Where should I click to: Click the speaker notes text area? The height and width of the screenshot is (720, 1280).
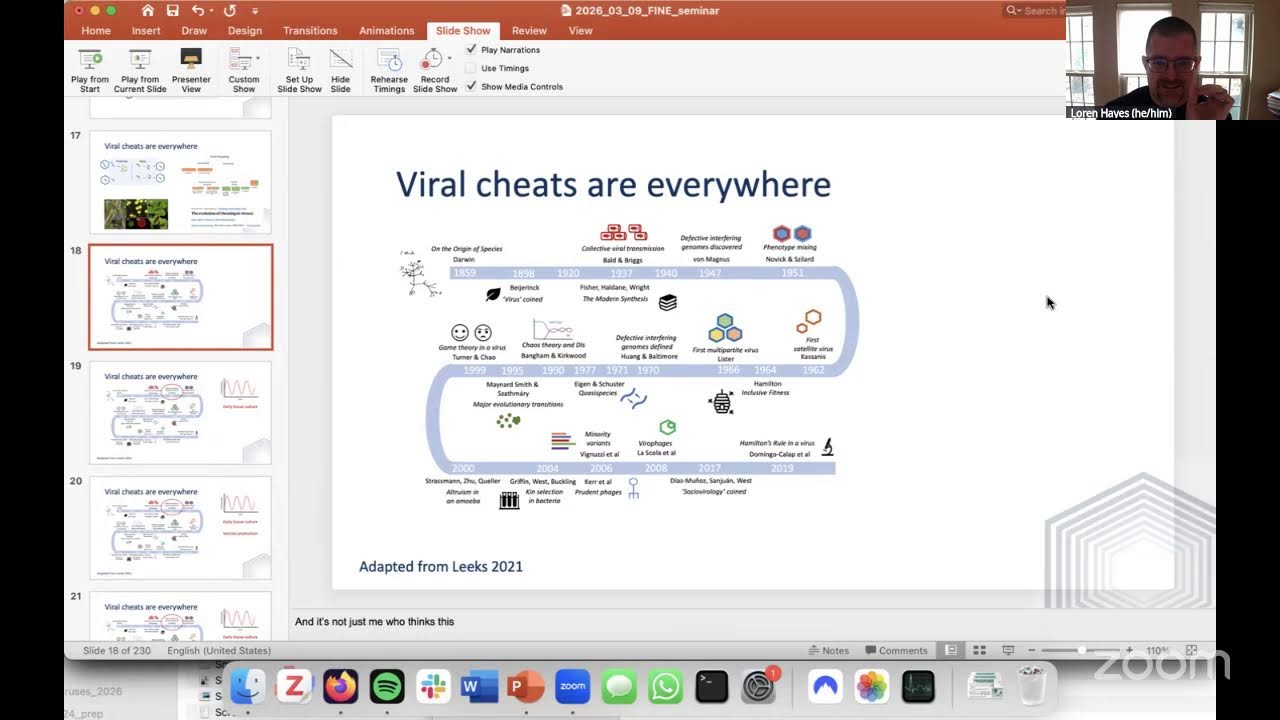click(x=750, y=622)
